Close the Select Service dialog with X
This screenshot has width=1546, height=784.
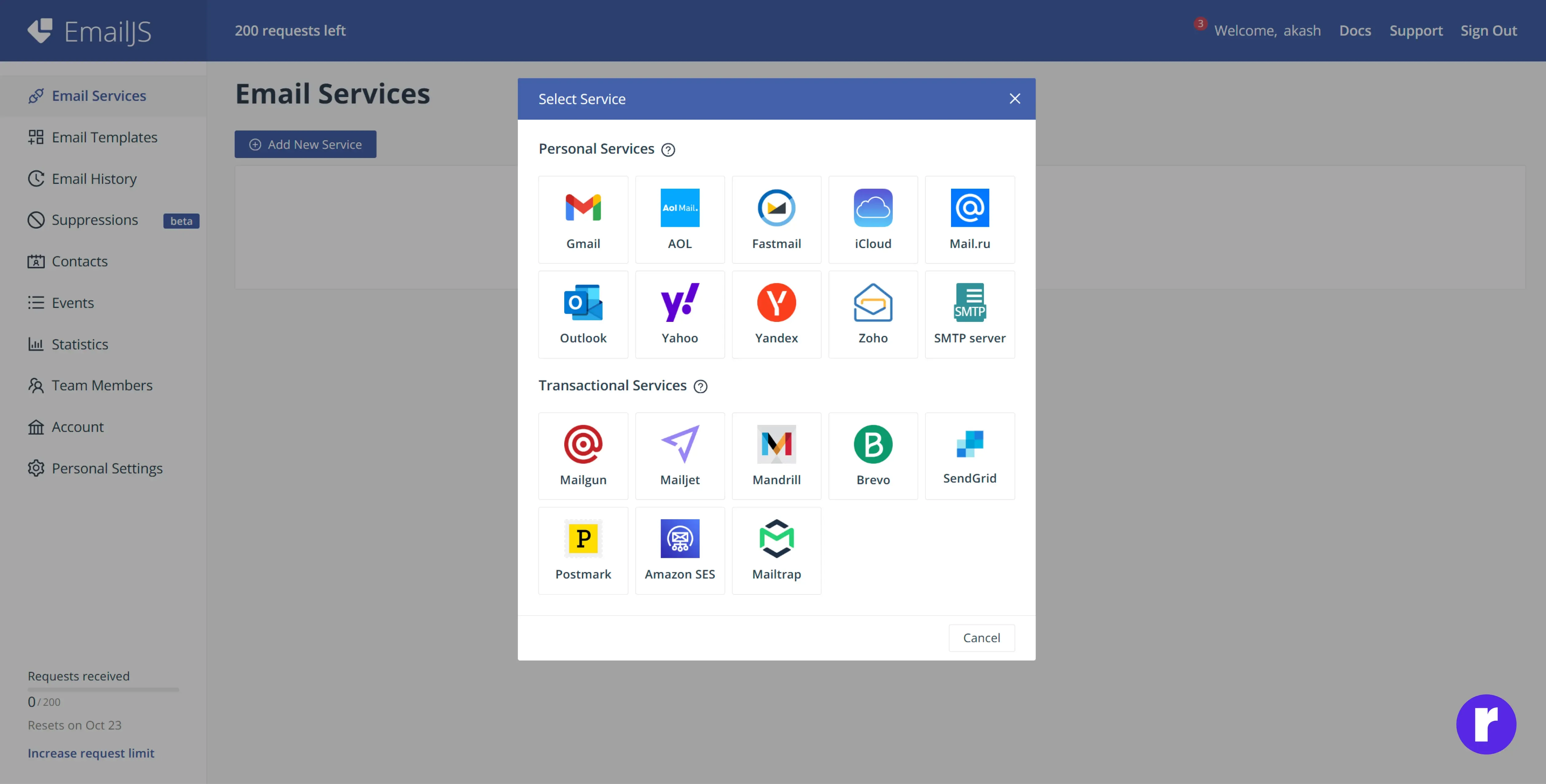[x=1014, y=98]
